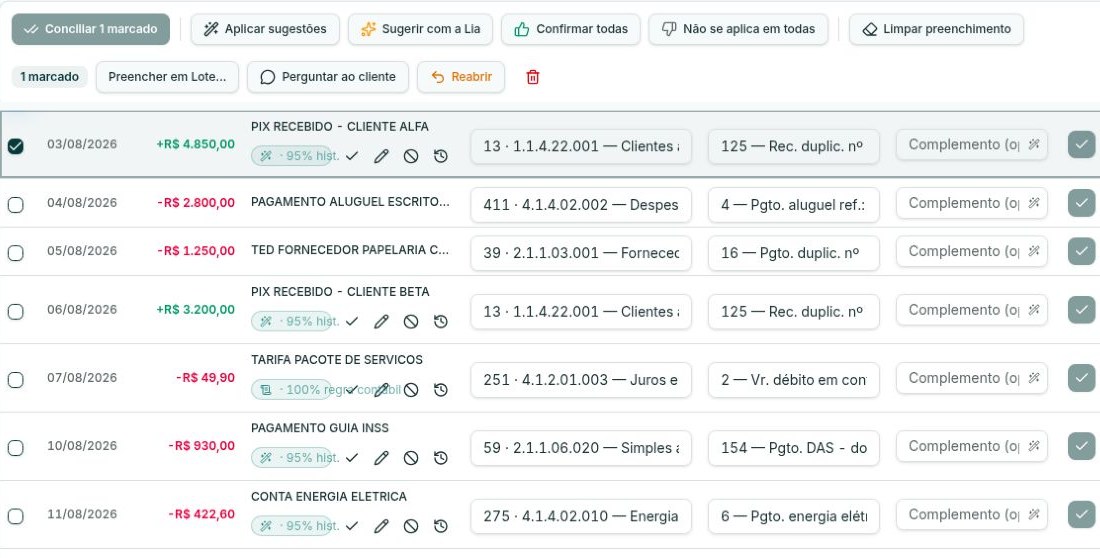Viewport: 1100px width, 558px height.
Task: Open account dropdown 251 · 4.1.2.01.003 Juros
Action: pyautogui.click(x=581, y=380)
